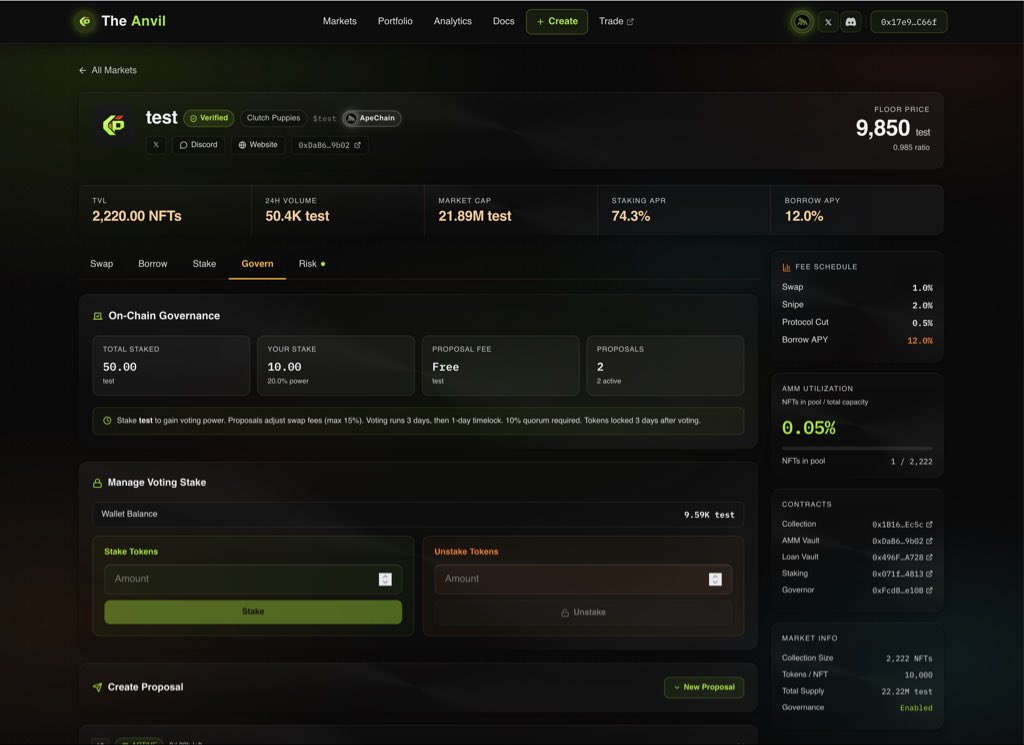The height and width of the screenshot is (745, 1024).
Task: Open the ApeChain network icon in header
Action: 801,21
